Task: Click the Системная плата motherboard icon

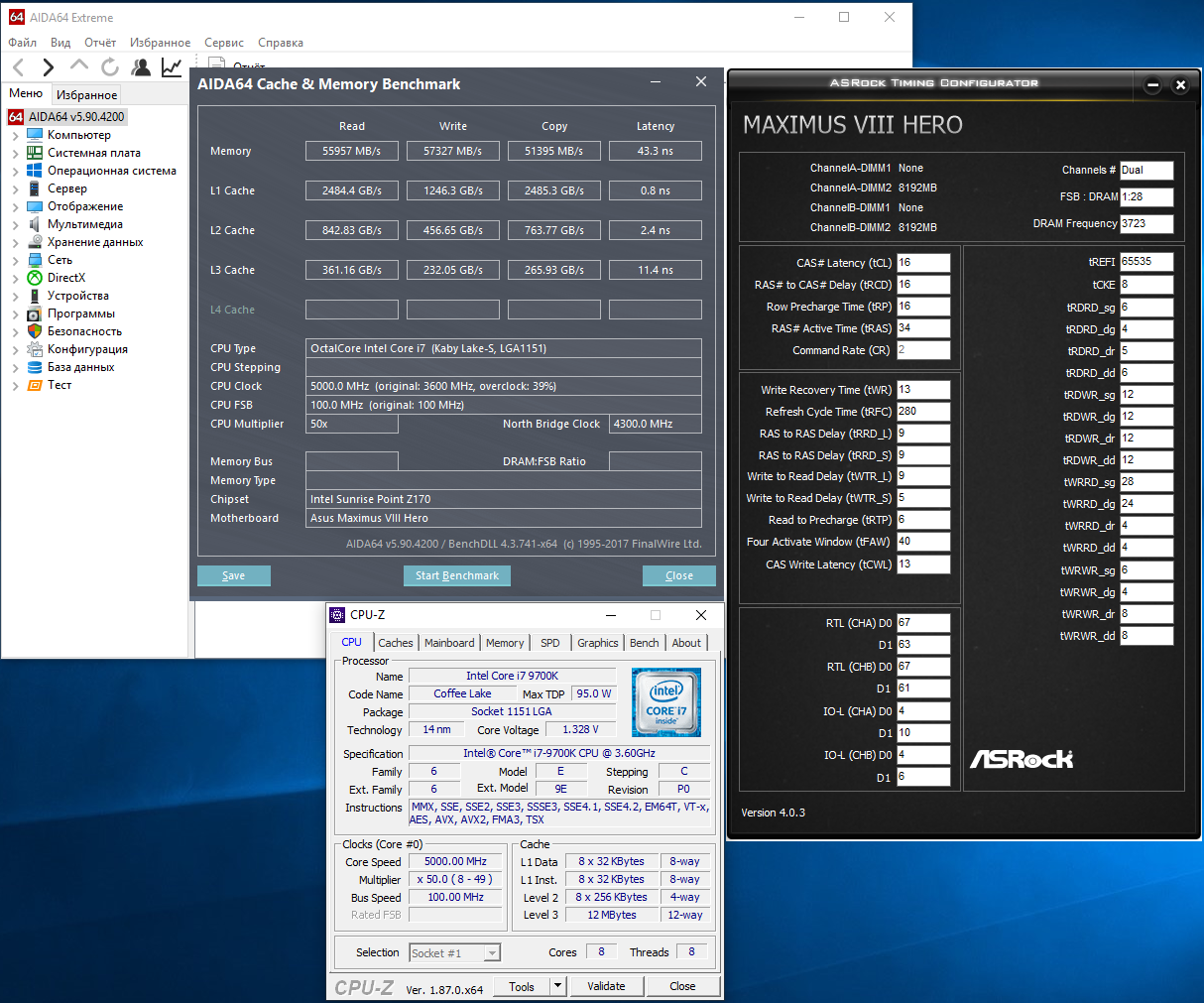Action: [x=35, y=153]
